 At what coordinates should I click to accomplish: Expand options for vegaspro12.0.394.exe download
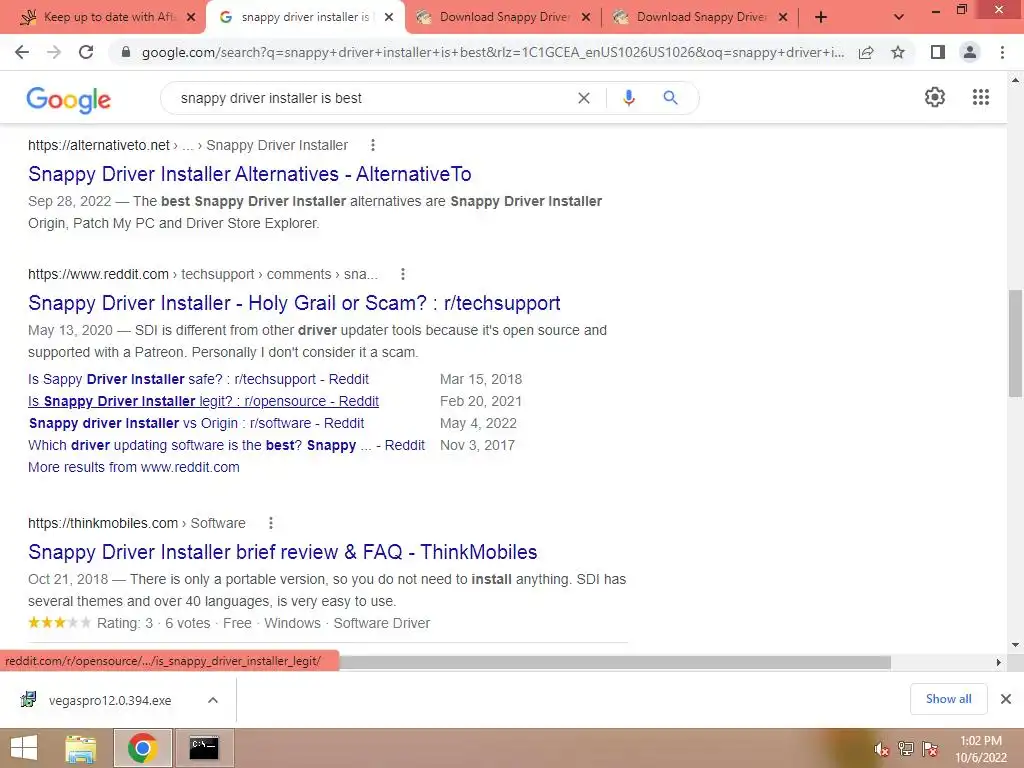tap(213, 700)
